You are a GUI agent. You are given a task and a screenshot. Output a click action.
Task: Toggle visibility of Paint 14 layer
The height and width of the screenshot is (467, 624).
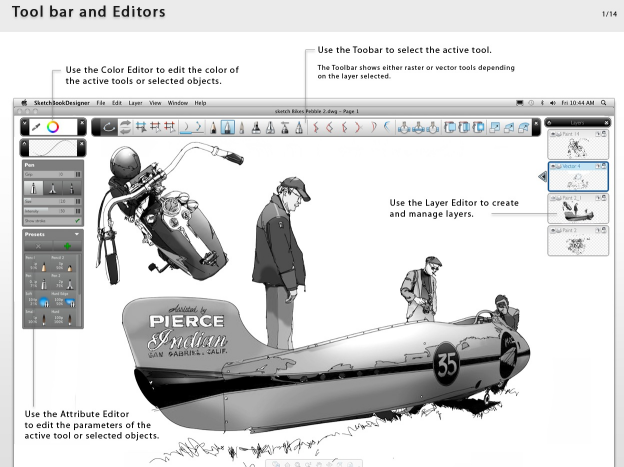coord(553,135)
